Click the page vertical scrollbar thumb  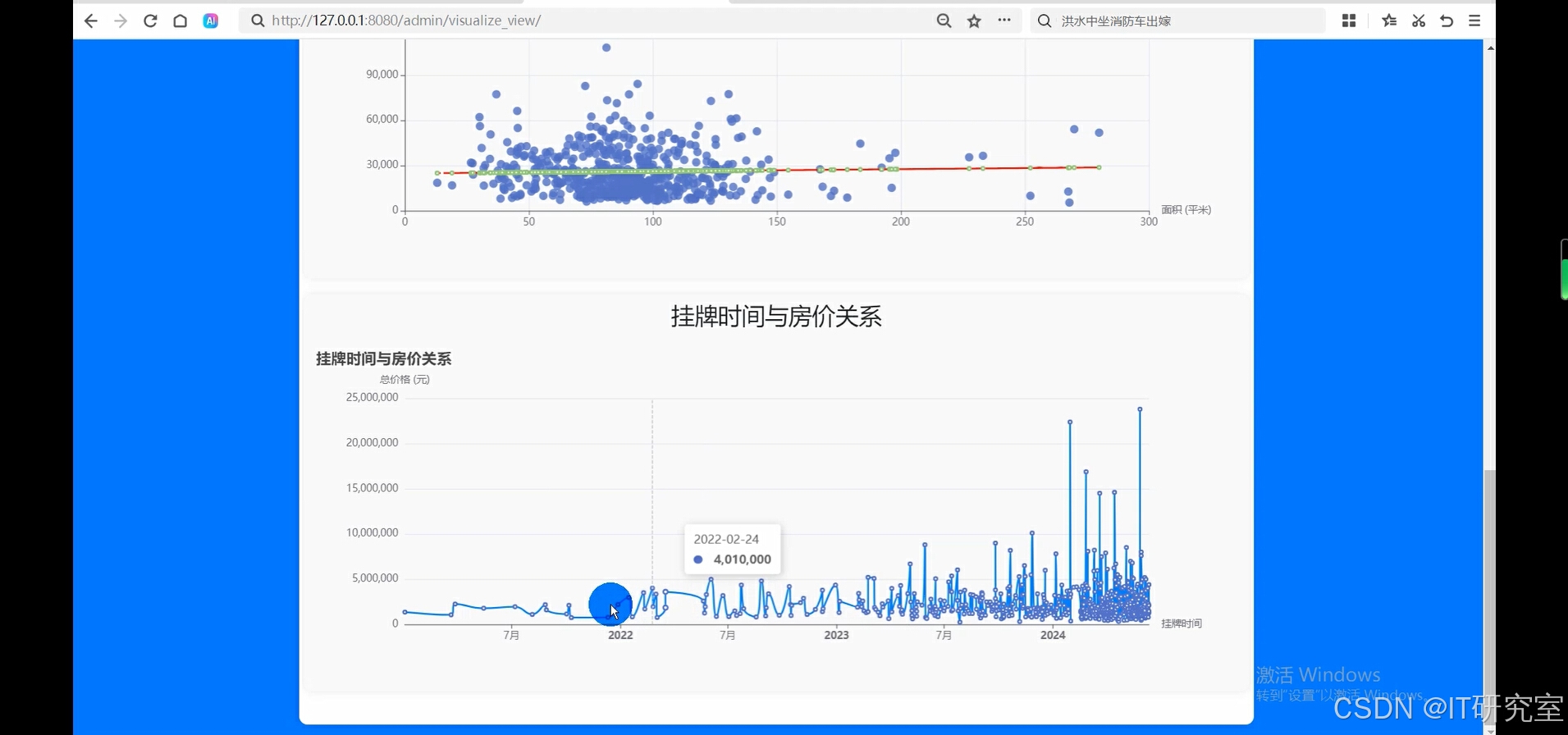coord(1490,597)
